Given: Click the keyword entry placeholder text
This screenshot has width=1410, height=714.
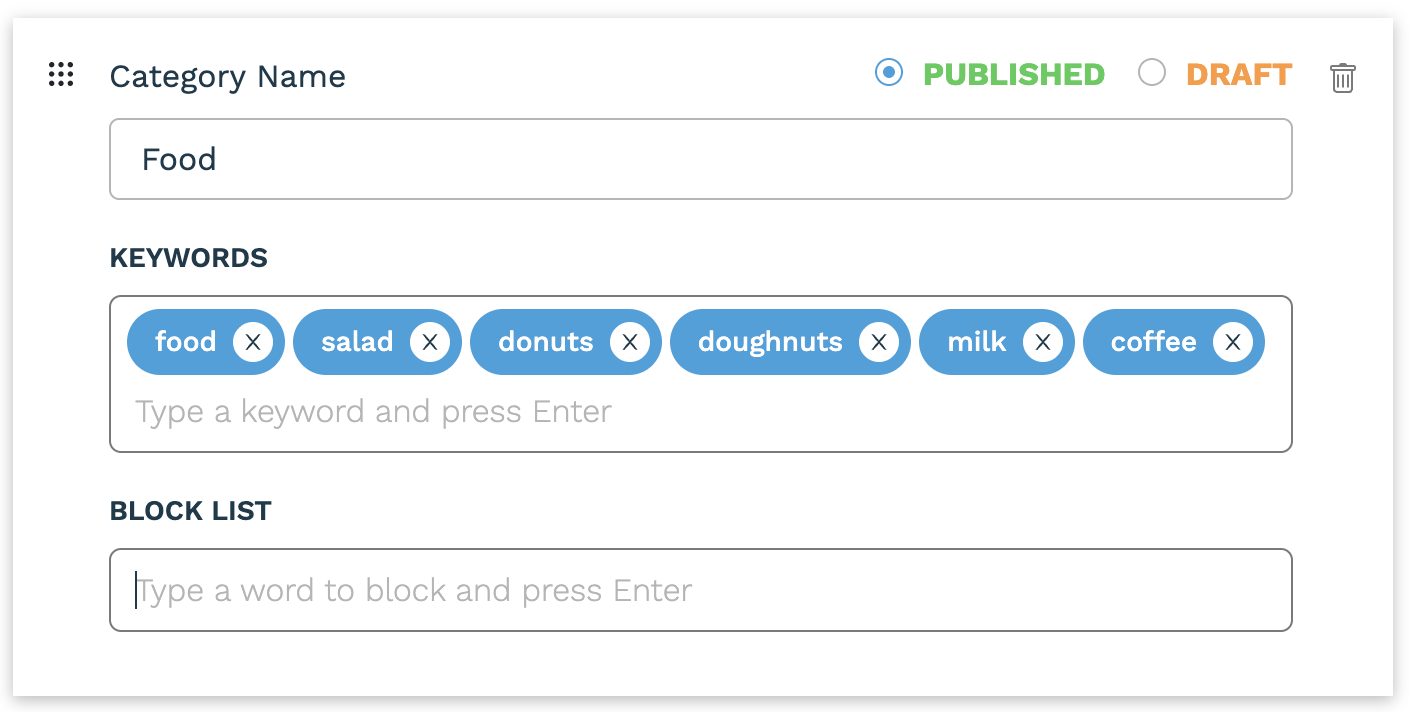Looking at the screenshot, I should click(x=373, y=411).
